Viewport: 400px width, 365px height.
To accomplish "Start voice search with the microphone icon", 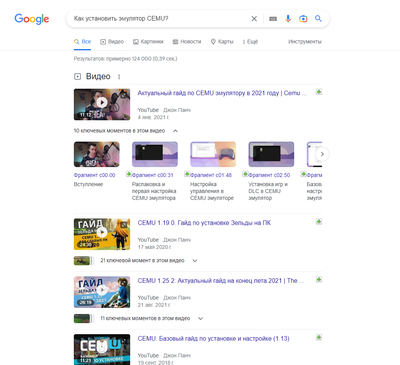I will click(x=288, y=19).
